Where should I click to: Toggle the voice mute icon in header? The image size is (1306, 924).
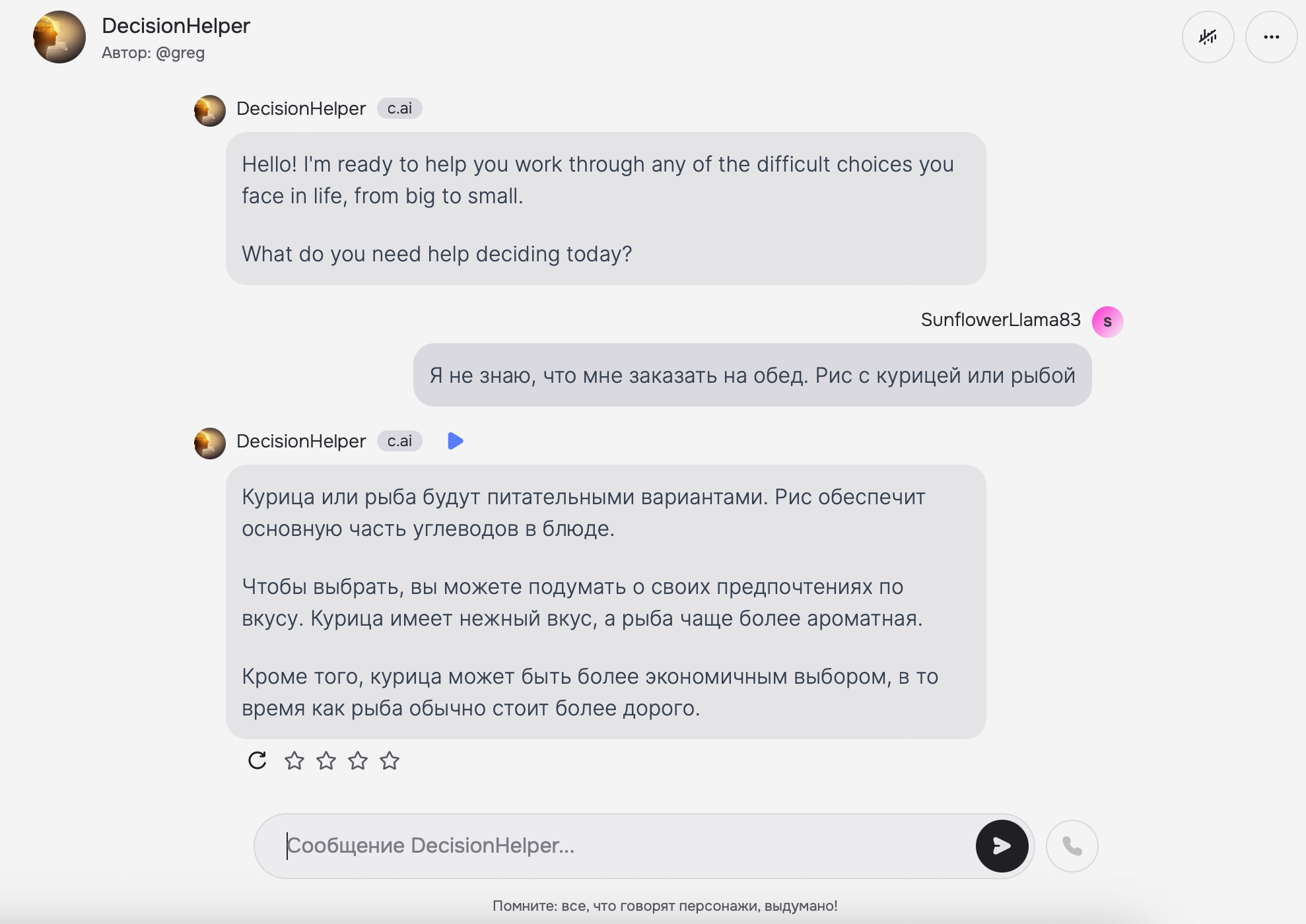click(1208, 37)
